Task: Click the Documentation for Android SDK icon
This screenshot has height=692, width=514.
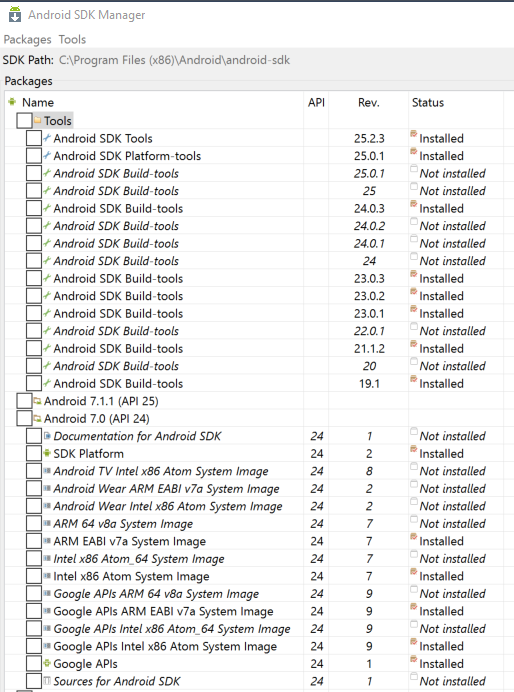Action: click(x=47, y=436)
